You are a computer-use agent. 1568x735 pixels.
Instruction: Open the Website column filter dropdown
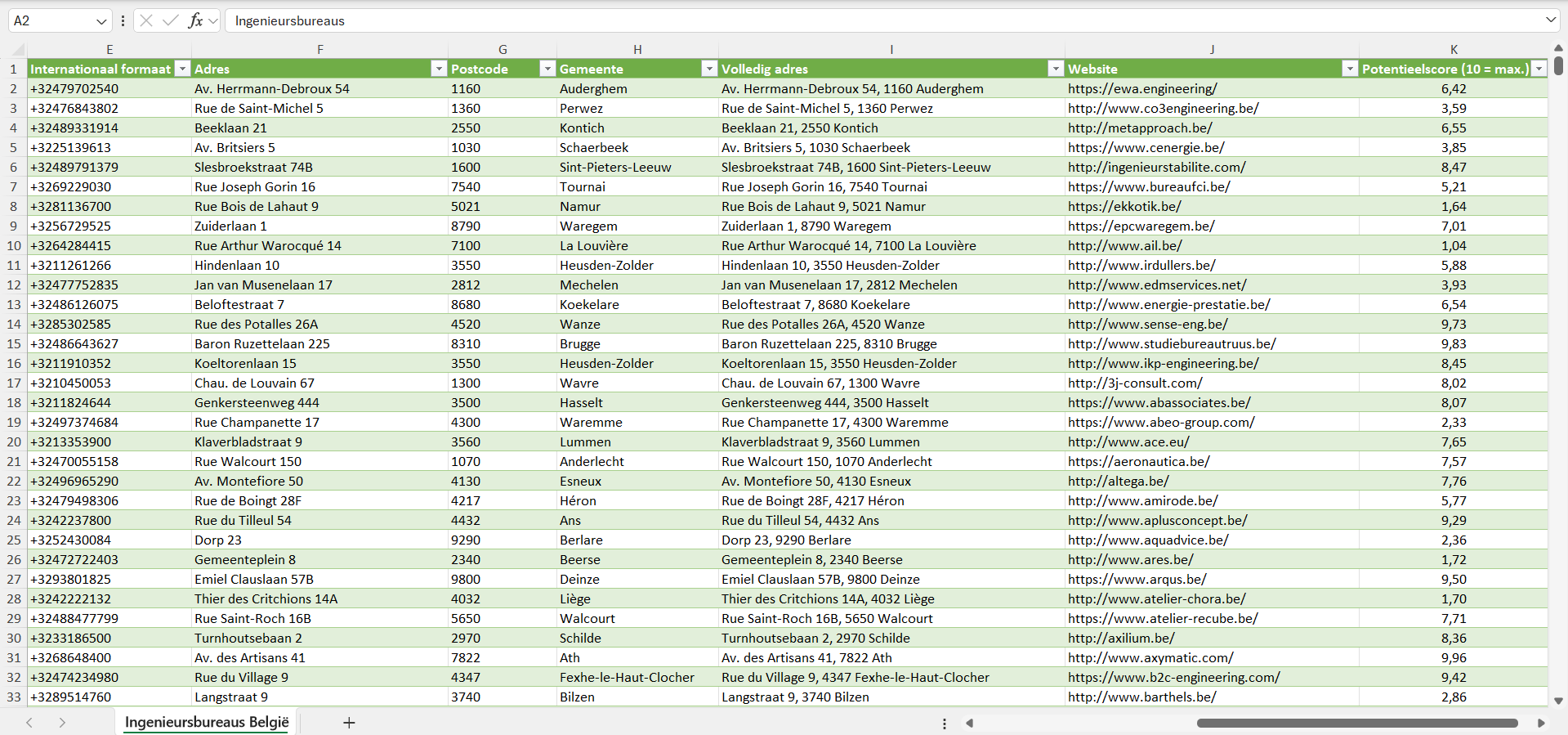[x=1350, y=69]
